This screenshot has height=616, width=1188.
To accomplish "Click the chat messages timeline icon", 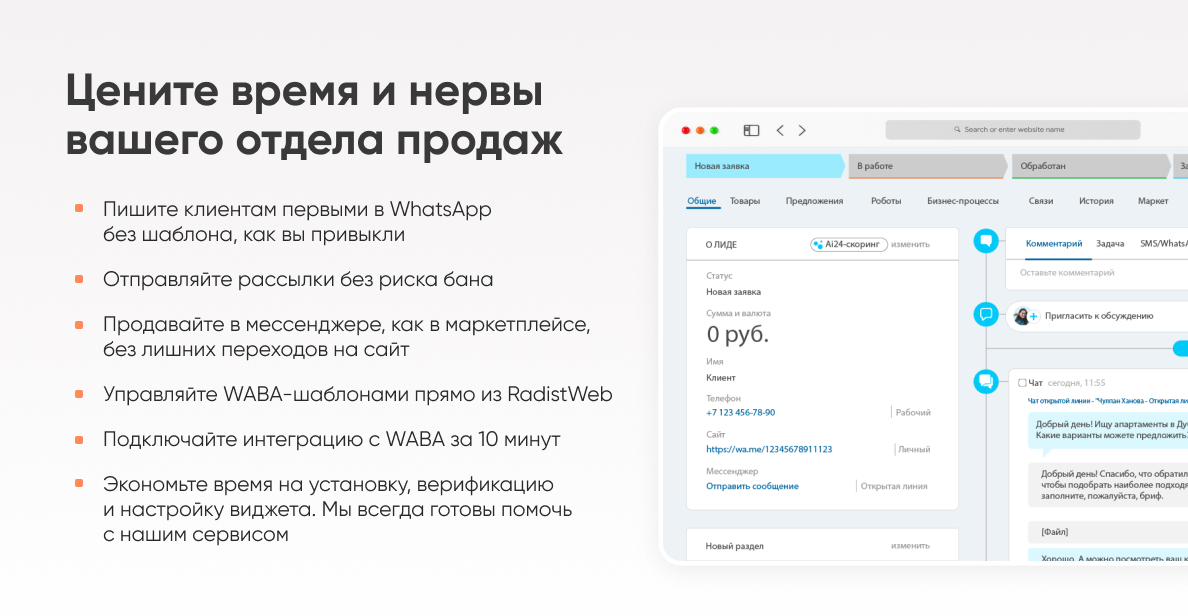I will 986,381.
